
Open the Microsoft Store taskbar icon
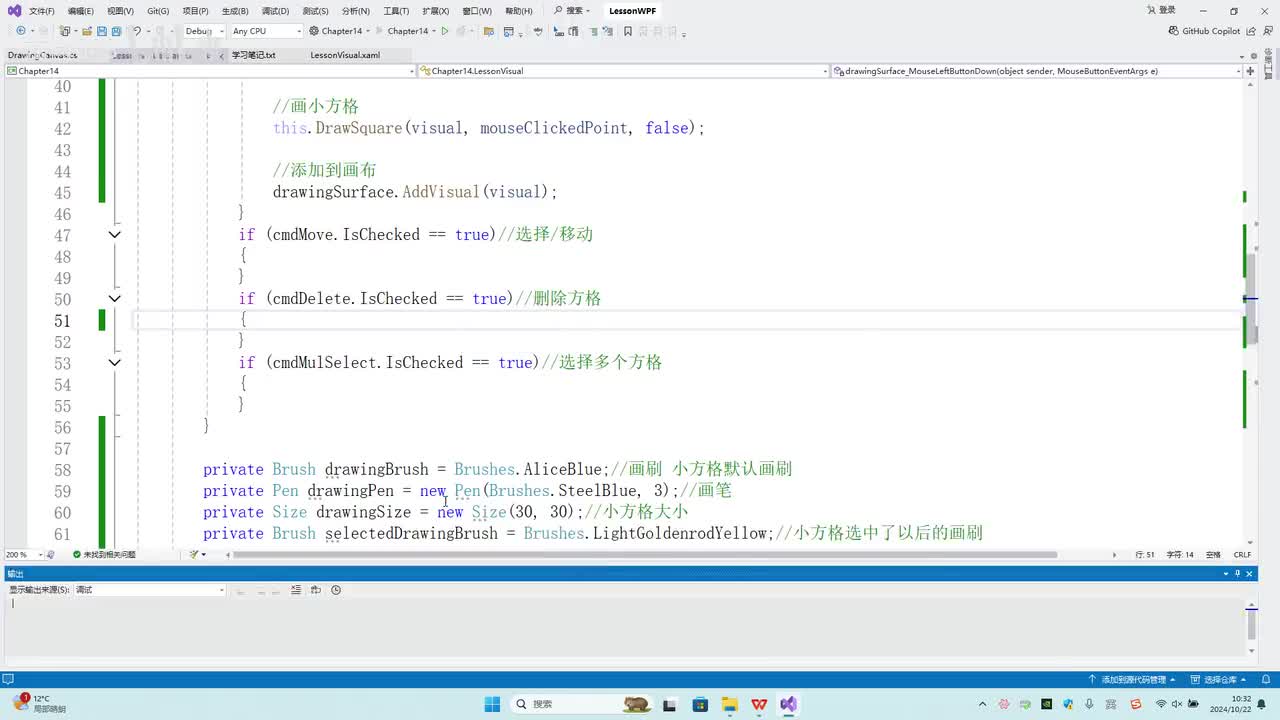[700, 704]
